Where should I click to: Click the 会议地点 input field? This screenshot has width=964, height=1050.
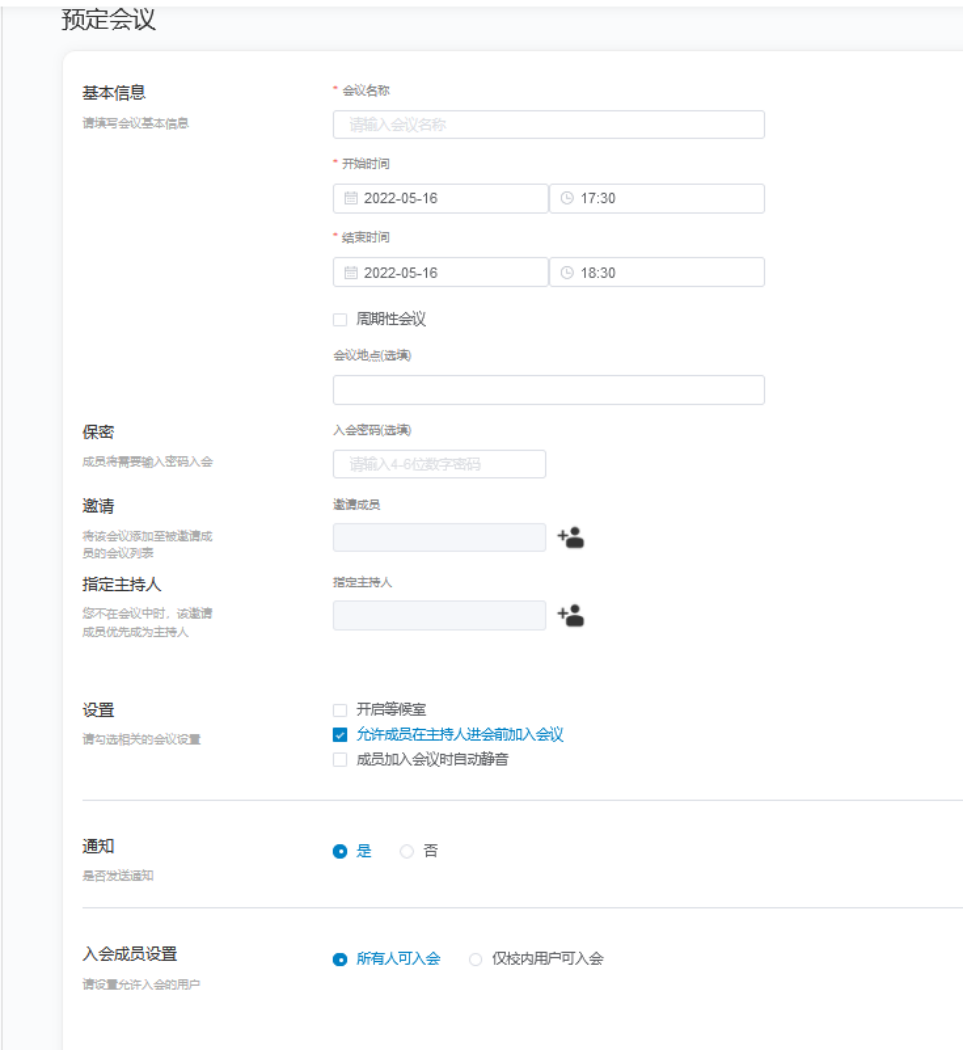coord(548,390)
